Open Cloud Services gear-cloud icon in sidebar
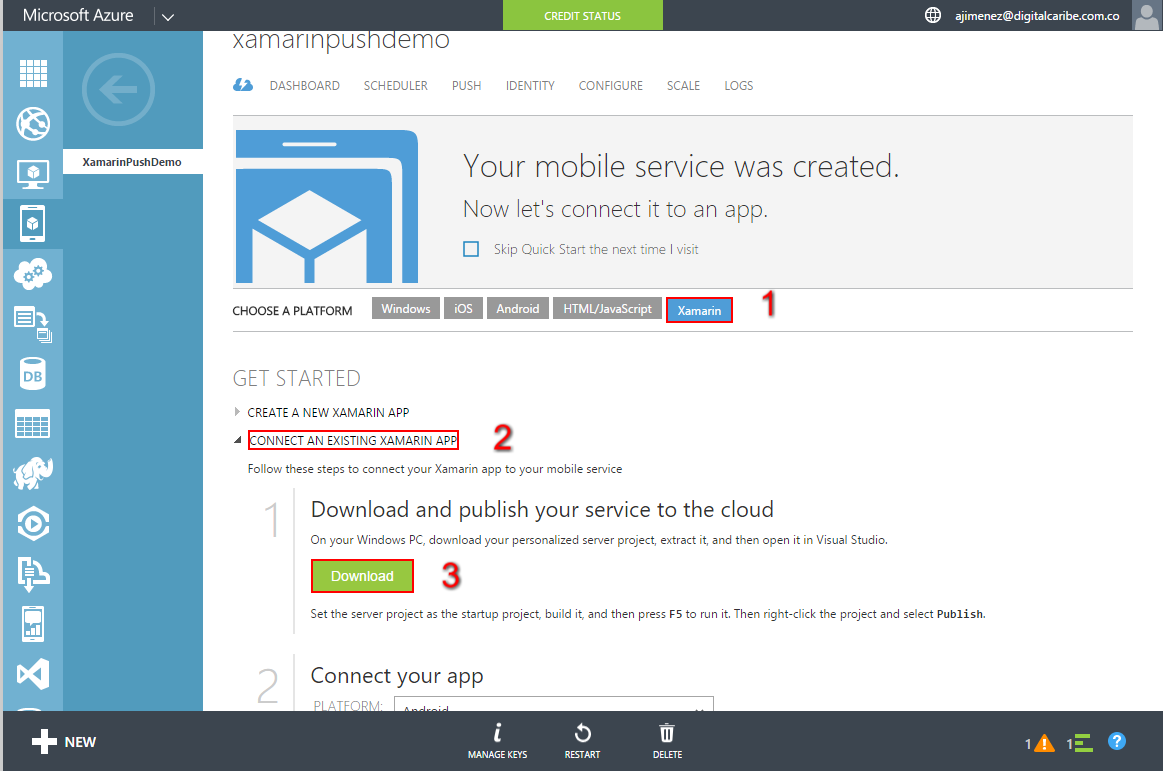This screenshot has height=771, width=1163. 33,274
